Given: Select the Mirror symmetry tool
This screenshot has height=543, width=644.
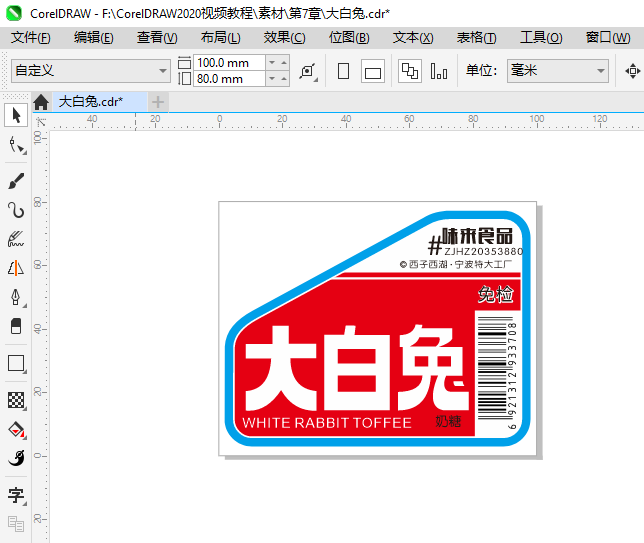Looking at the screenshot, I should [x=16, y=268].
